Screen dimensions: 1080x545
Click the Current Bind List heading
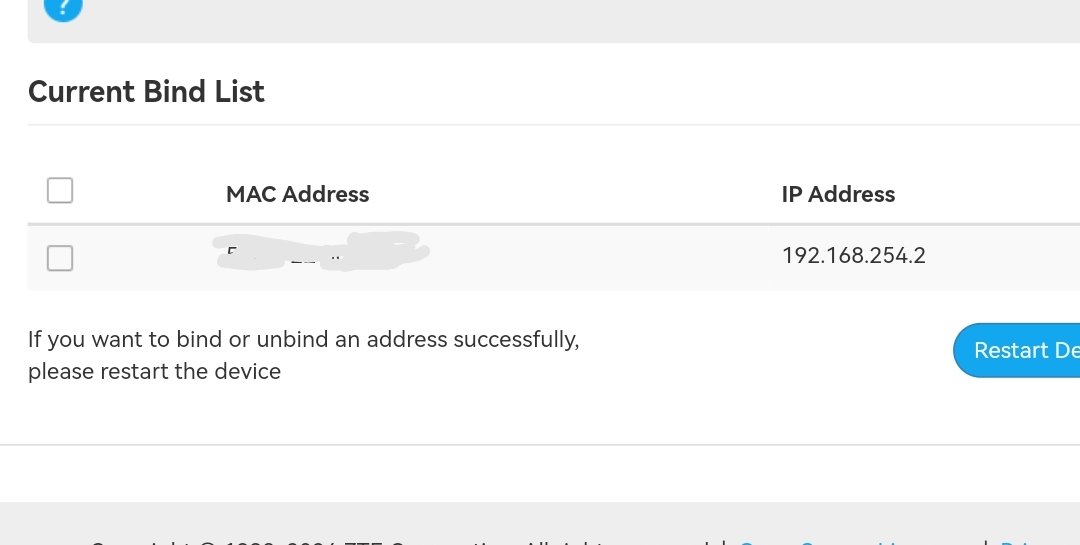pos(146,92)
